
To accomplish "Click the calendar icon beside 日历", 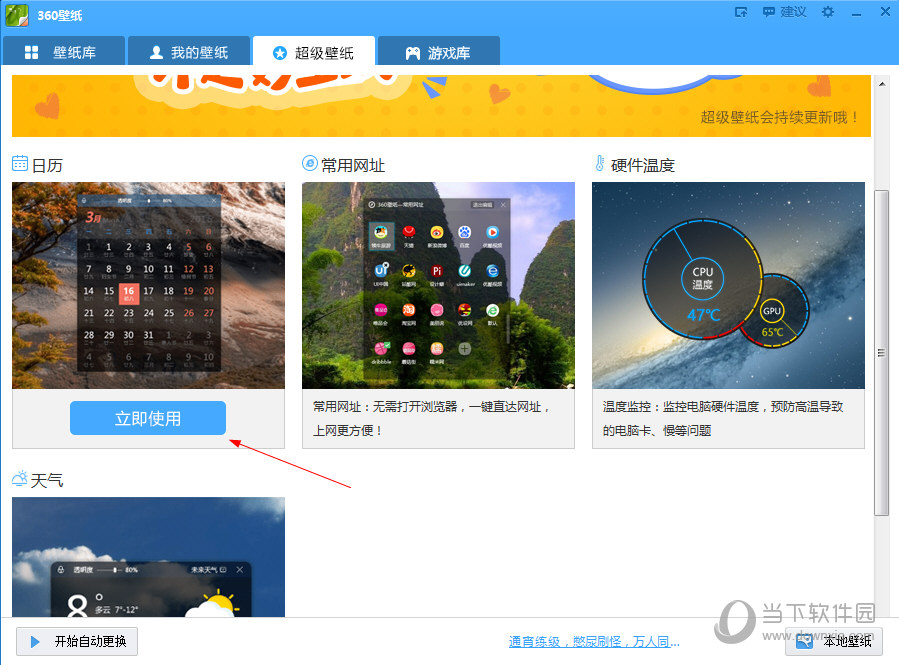I will (x=20, y=164).
